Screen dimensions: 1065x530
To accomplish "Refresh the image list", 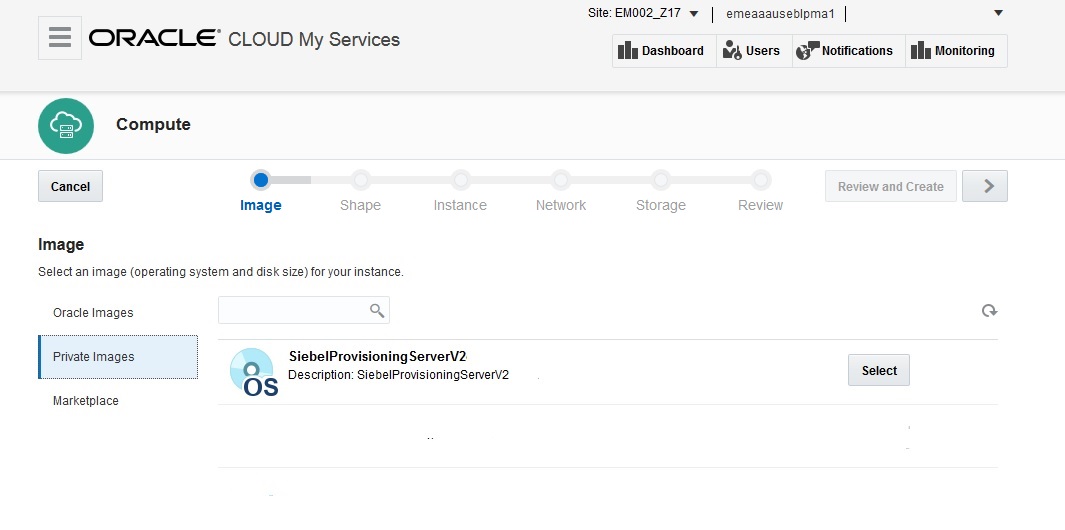I will click(989, 311).
